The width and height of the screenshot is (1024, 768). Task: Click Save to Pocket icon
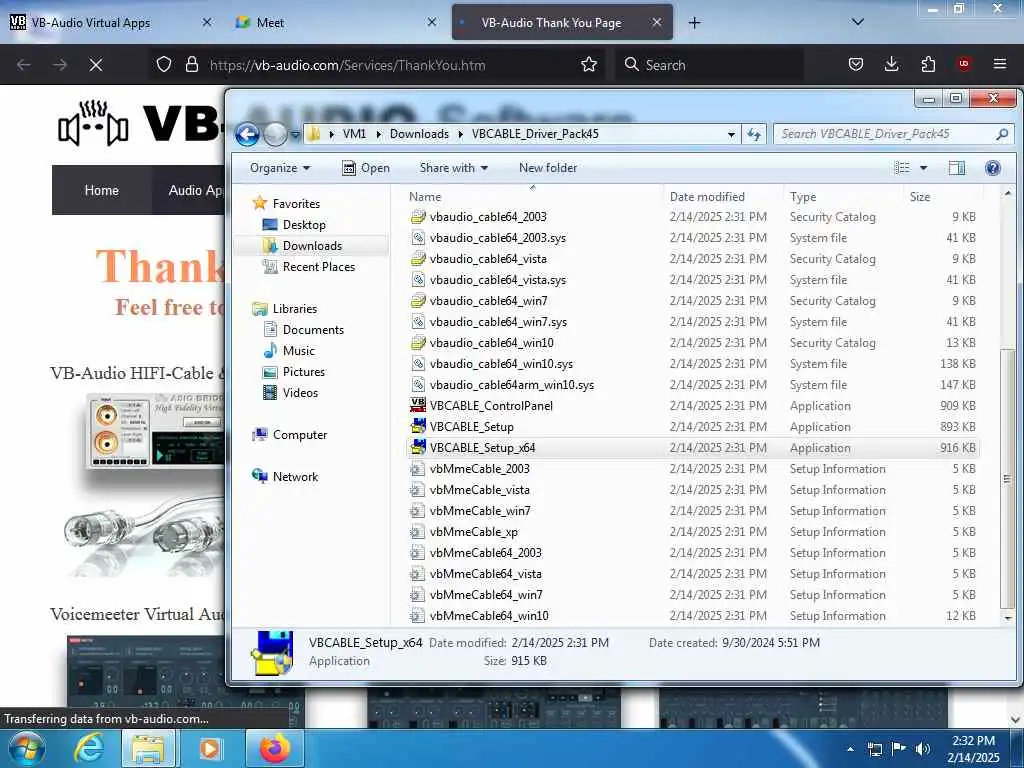856,64
